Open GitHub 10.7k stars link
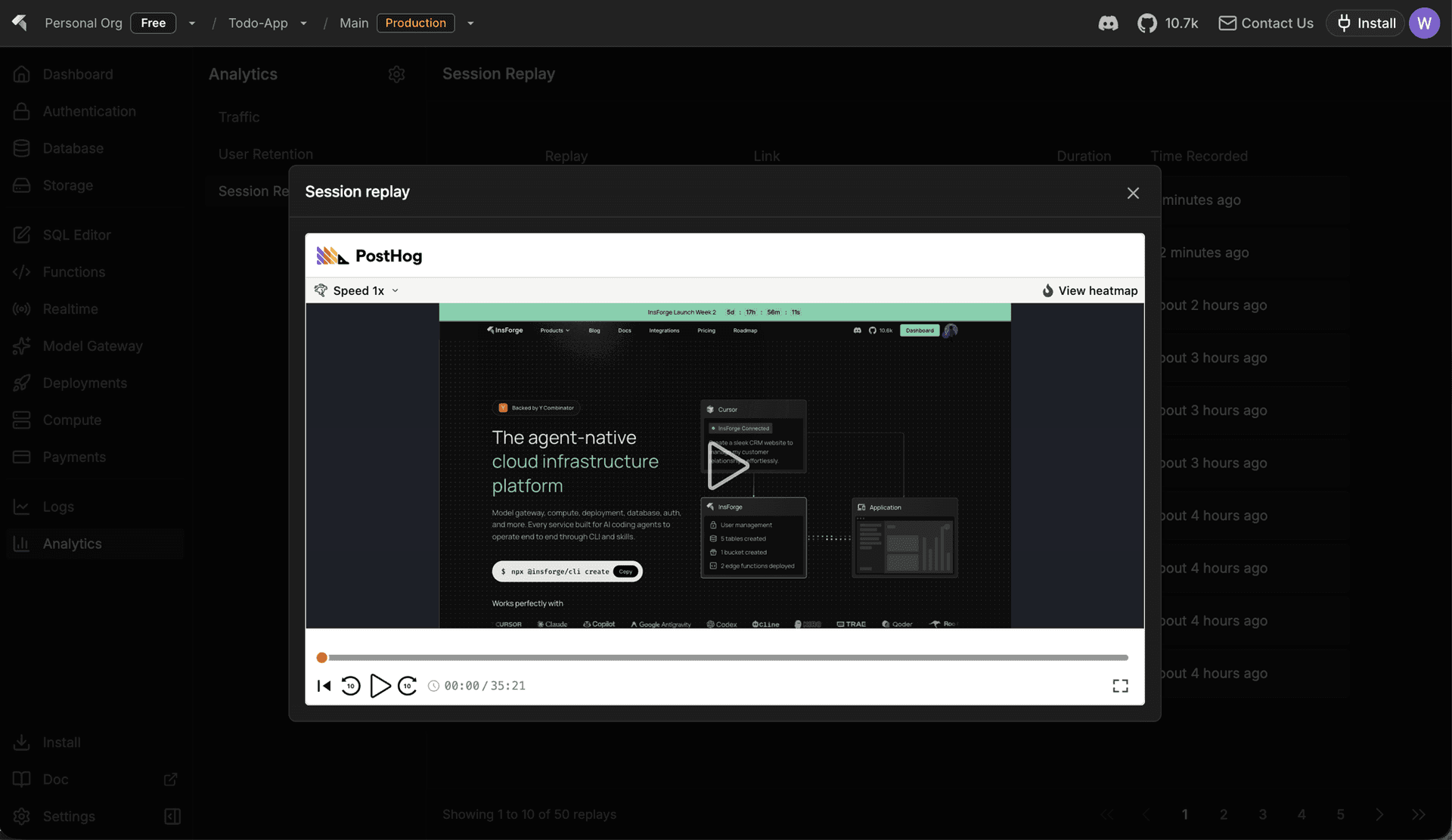Viewport: 1452px width, 840px height. tap(1168, 23)
